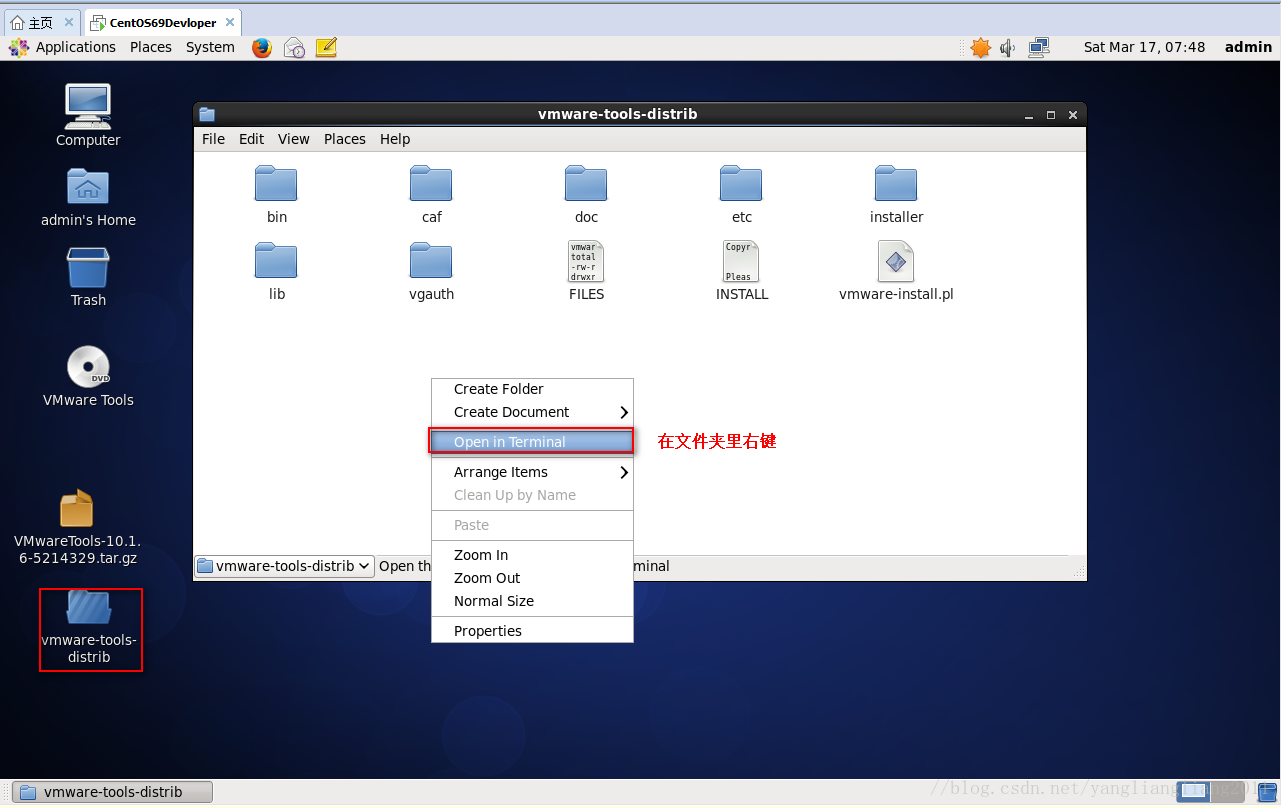Switch to the 主页 tab
1281x808 pixels.
pyautogui.click(x=42, y=22)
